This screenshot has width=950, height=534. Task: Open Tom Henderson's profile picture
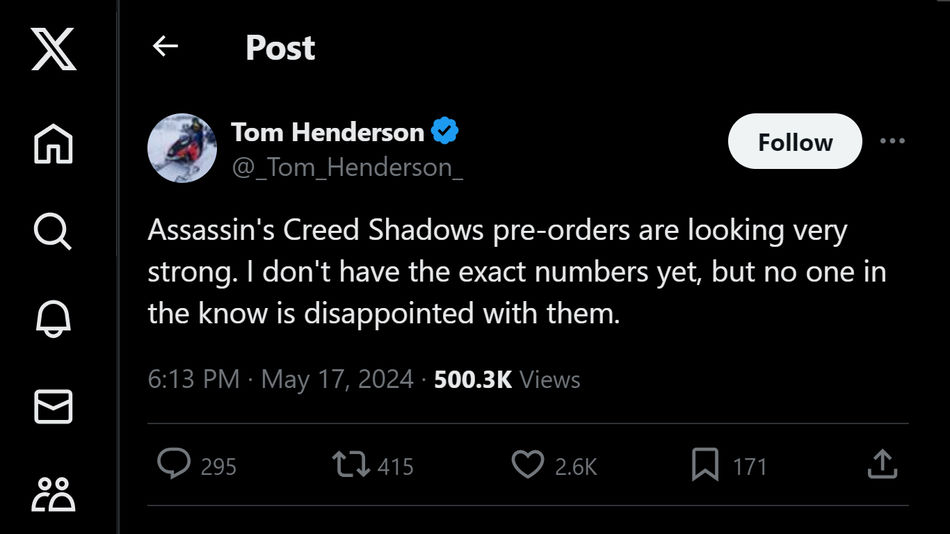pos(183,148)
